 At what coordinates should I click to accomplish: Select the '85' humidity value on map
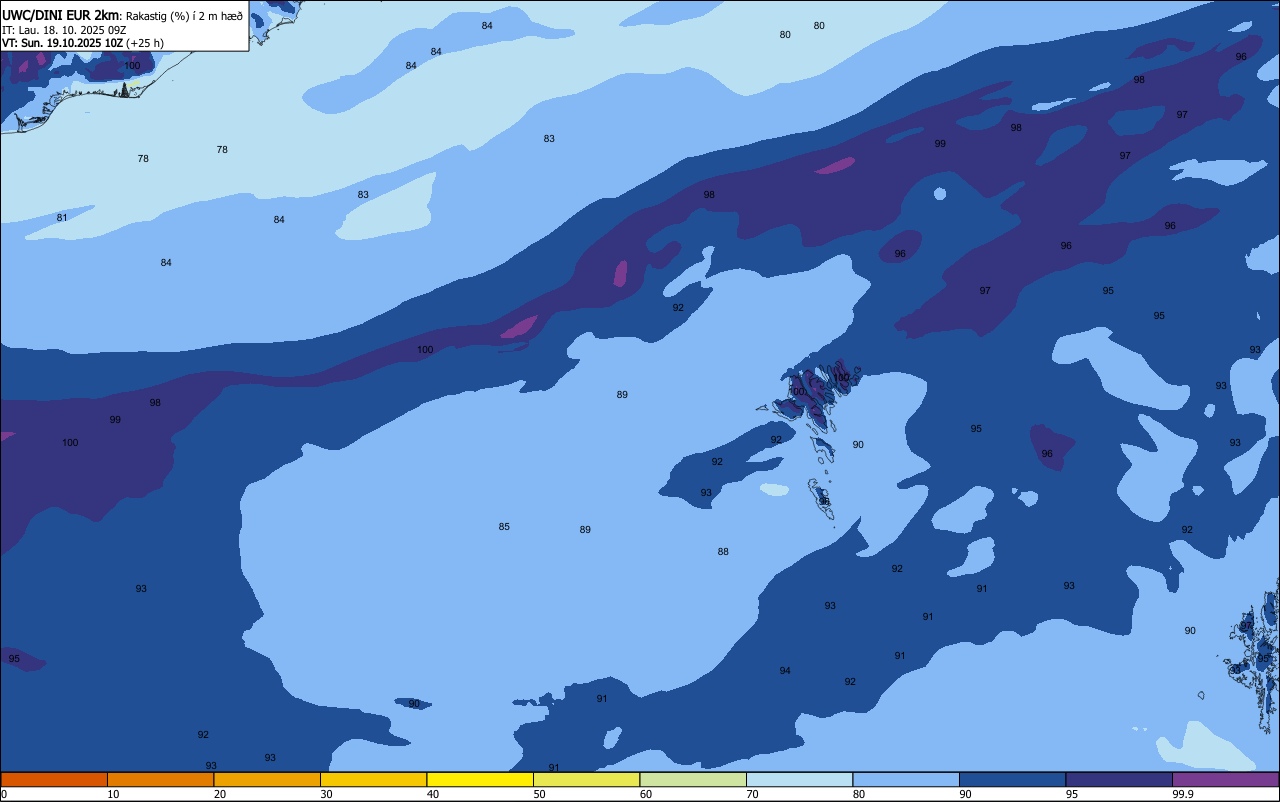point(504,527)
